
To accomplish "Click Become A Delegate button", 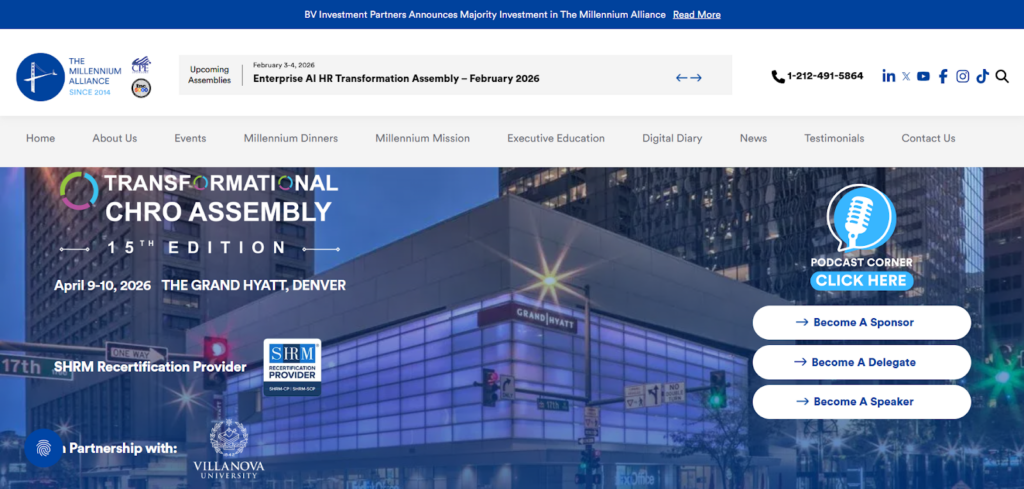I will (x=861, y=362).
